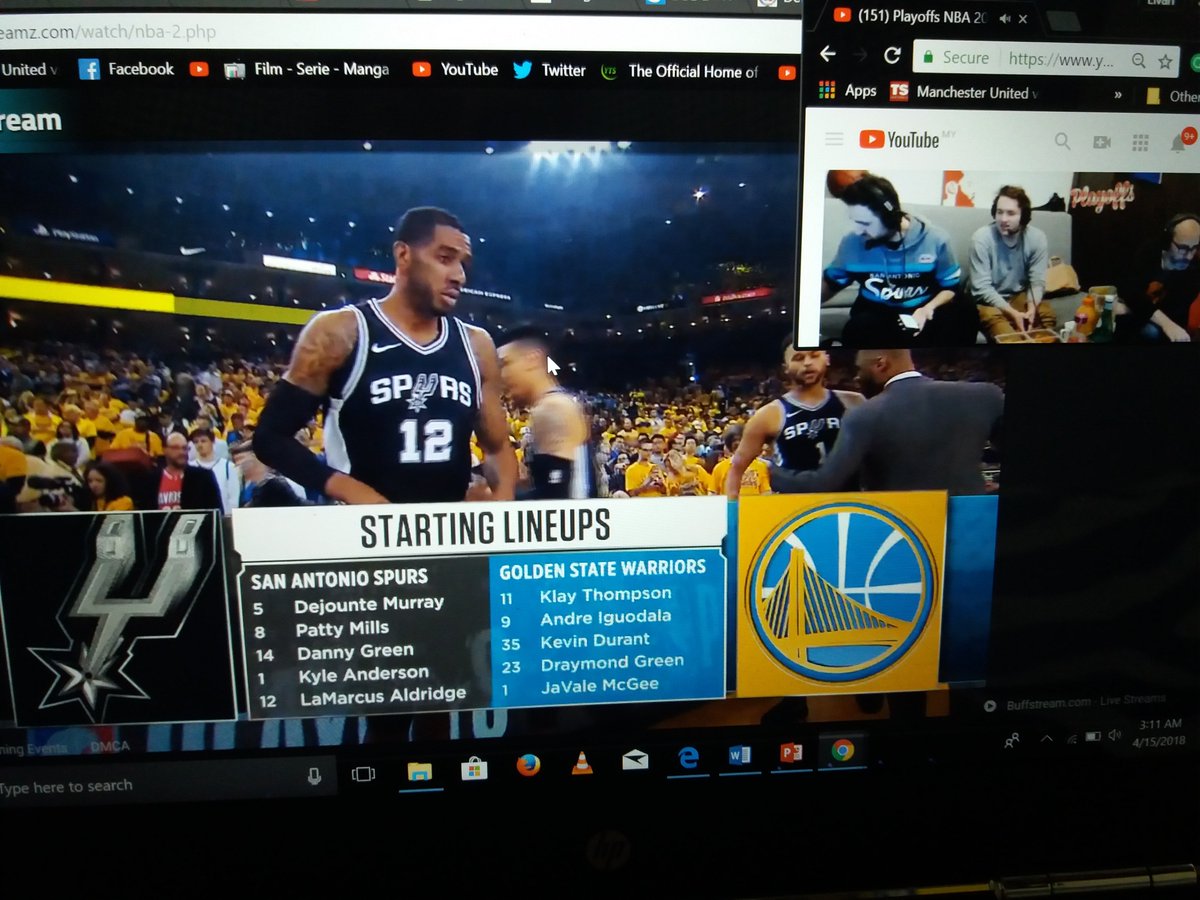Open YouTube notifications bell
The image size is (1200, 900).
tap(1180, 142)
